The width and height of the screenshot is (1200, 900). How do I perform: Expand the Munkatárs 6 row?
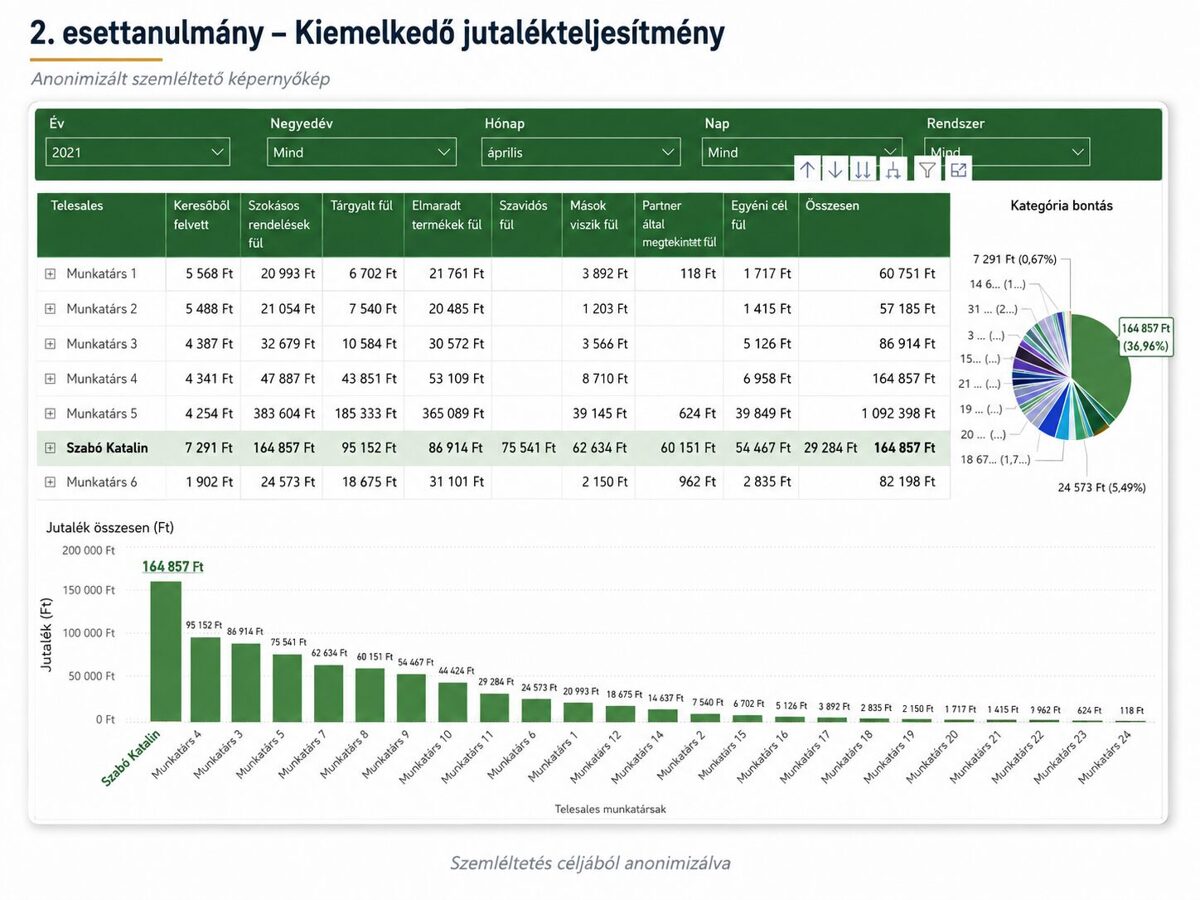click(x=50, y=482)
